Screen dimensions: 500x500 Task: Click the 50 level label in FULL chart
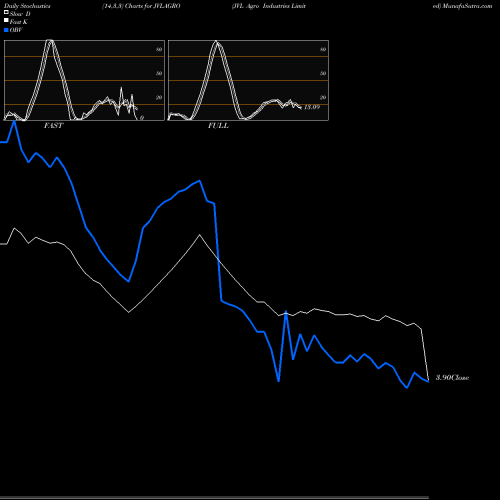(x=323, y=73)
